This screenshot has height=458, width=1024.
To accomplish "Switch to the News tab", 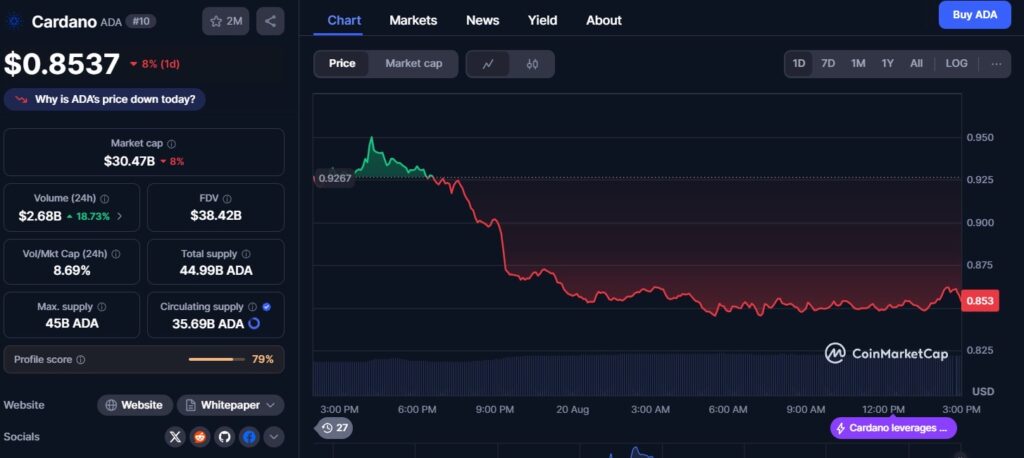I will coord(483,20).
